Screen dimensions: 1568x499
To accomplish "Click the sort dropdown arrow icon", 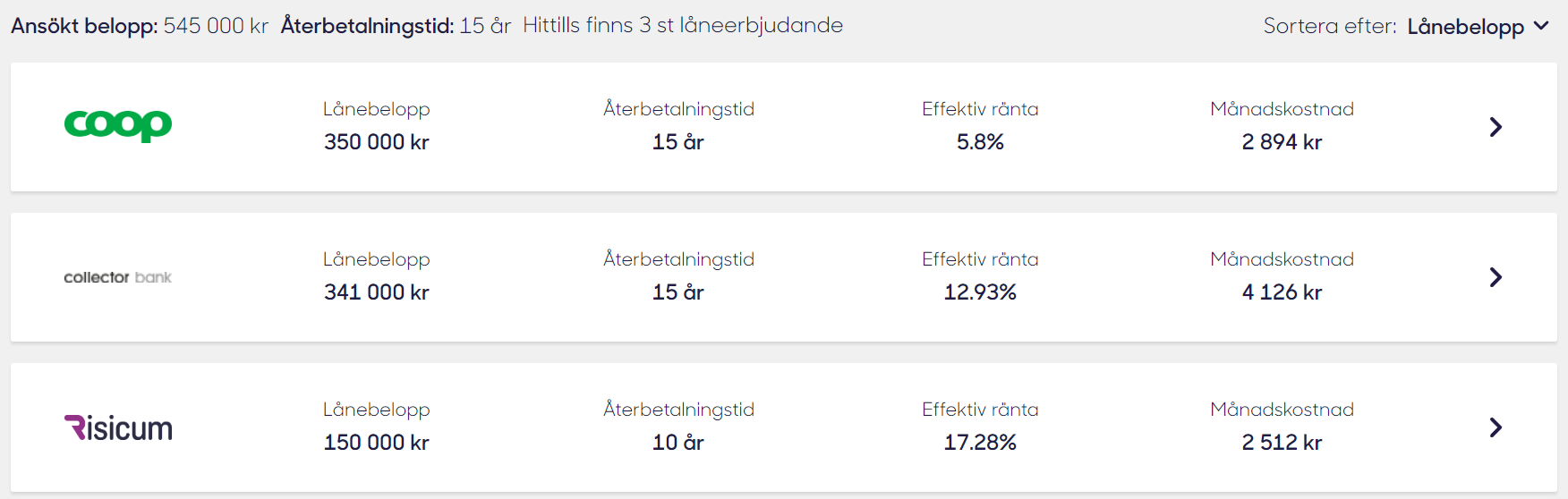I will click(x=1541, y=26).
